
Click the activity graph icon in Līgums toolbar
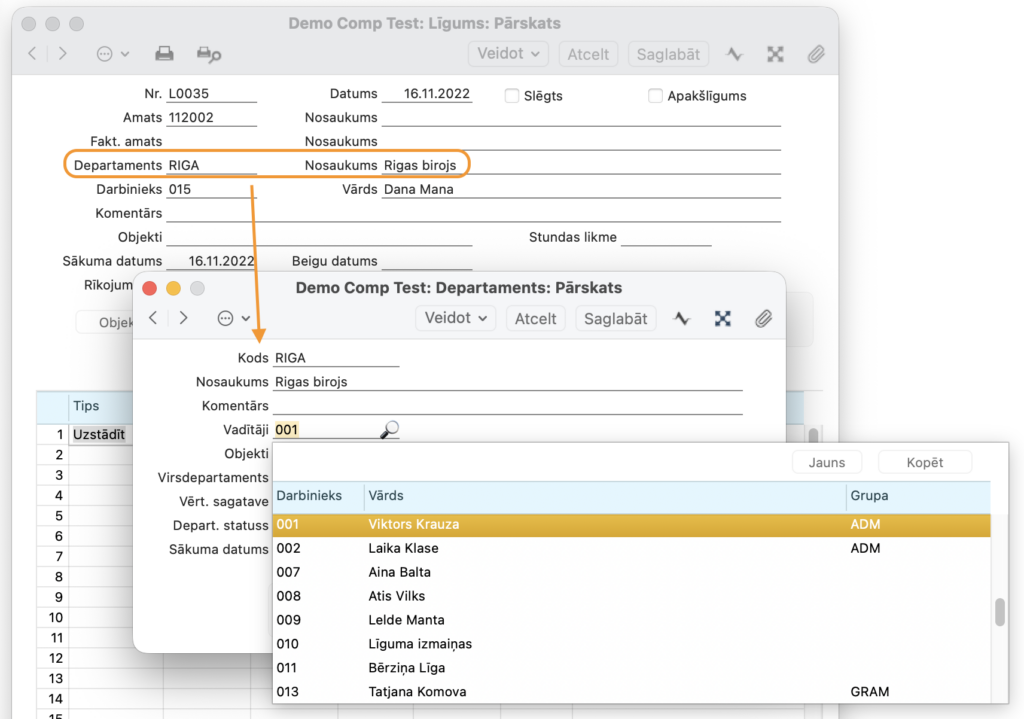pos(735,54)
